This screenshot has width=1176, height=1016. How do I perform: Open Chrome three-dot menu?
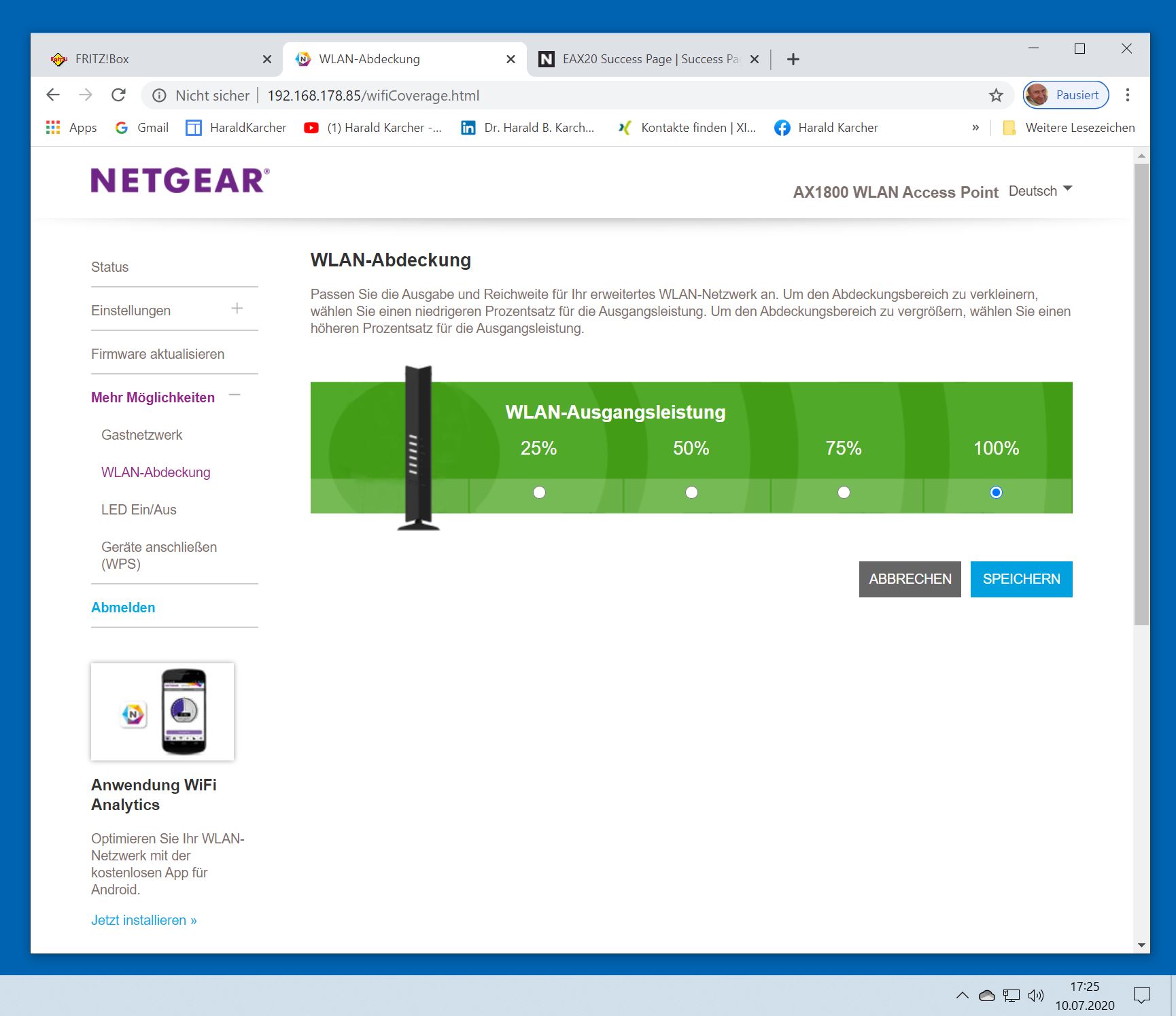1128,95
